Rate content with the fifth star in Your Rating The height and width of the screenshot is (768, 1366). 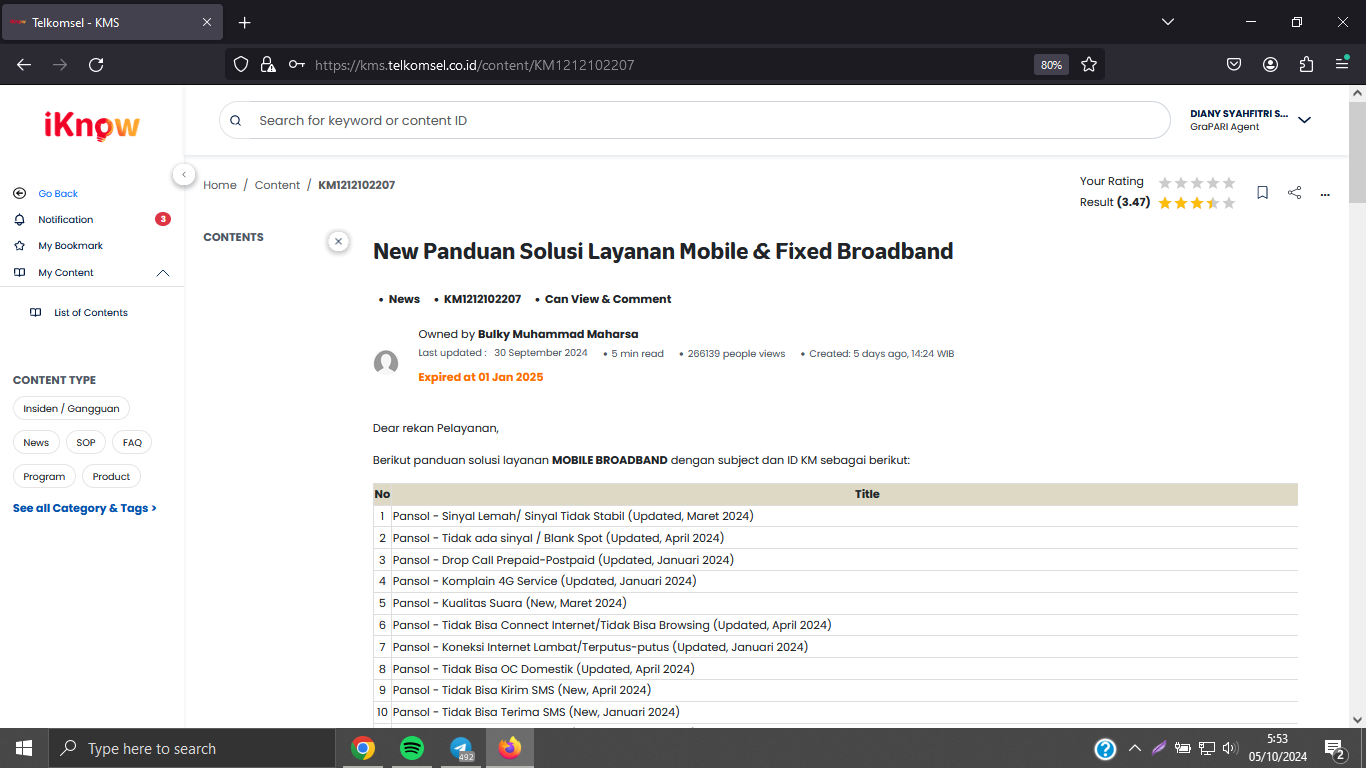coord(1229,182)
